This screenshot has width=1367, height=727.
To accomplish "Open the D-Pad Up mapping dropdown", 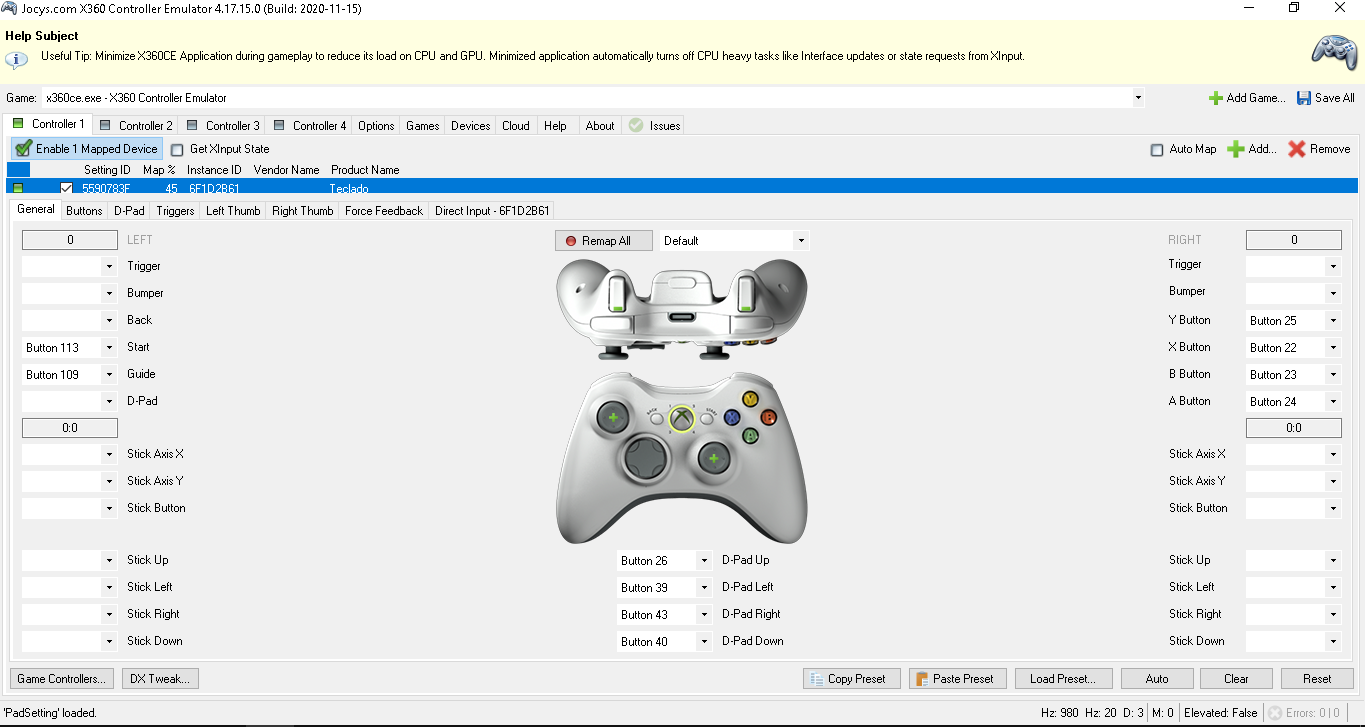I will click(704, 561).
